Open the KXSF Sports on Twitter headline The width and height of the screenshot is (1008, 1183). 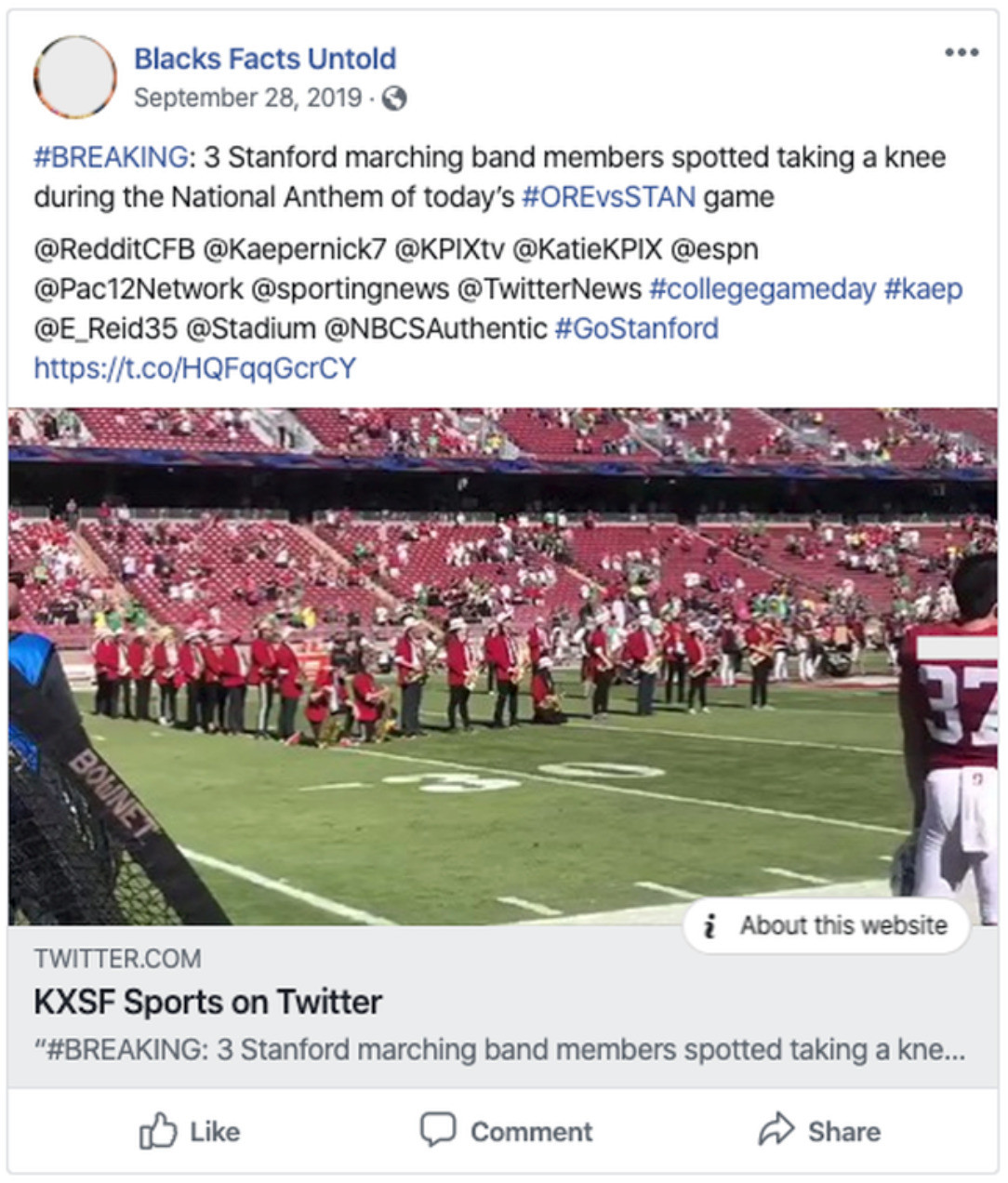(x=207, y=1002)
